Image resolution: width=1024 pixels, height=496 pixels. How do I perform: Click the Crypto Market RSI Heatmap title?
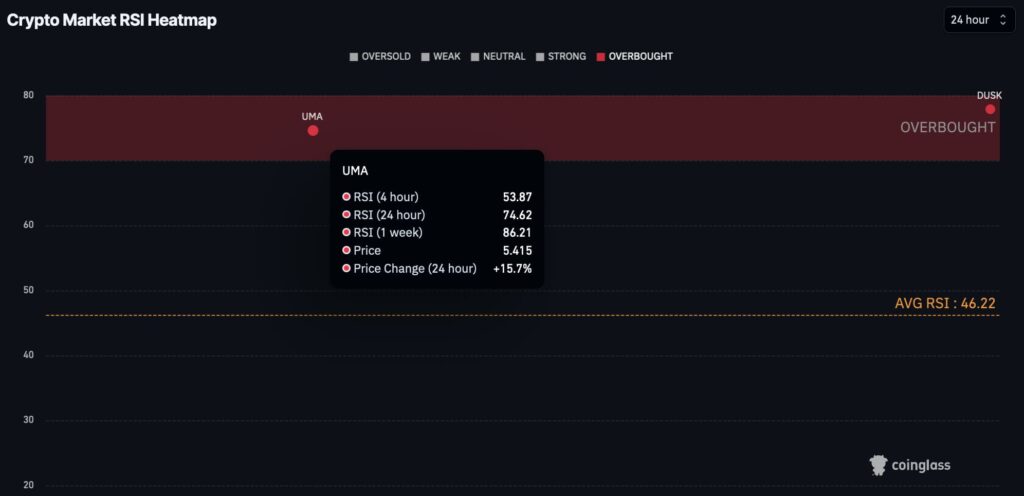[x=112, y=20]
